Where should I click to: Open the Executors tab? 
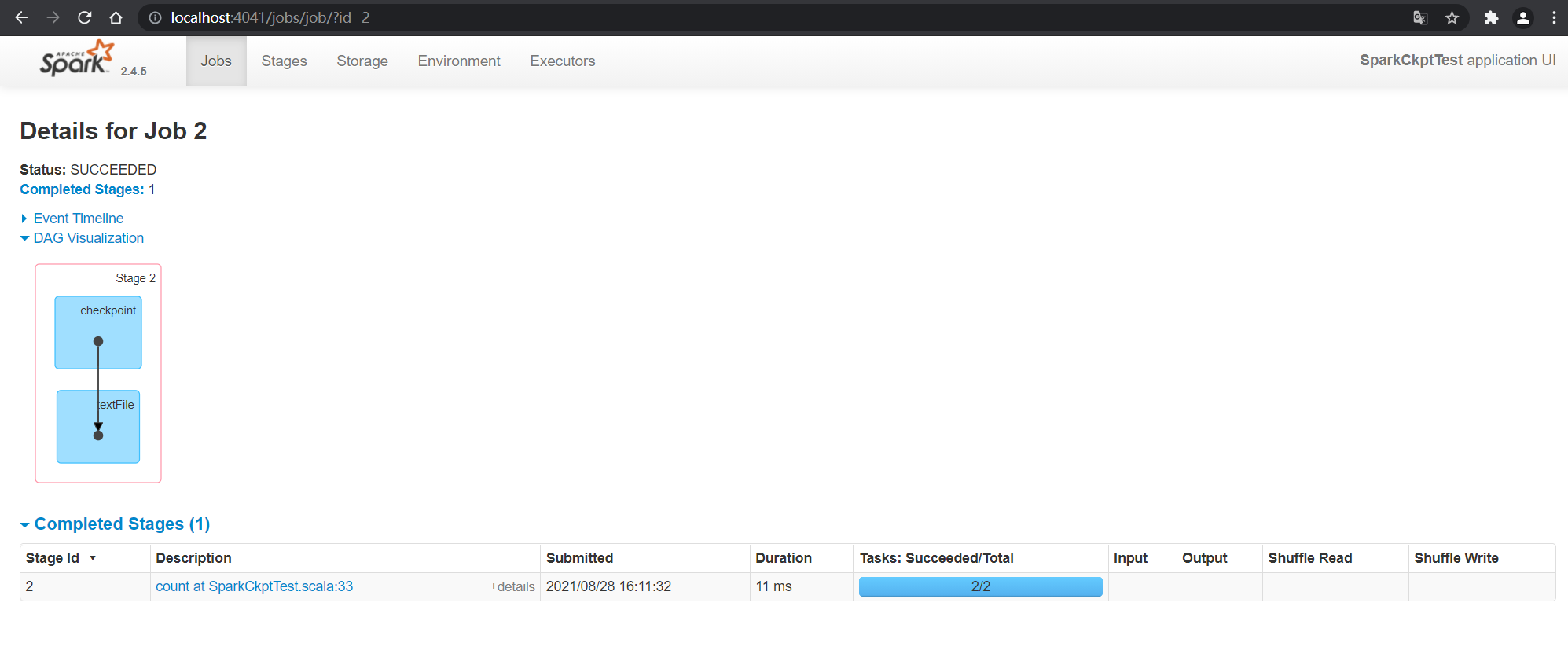click(563, 61)
